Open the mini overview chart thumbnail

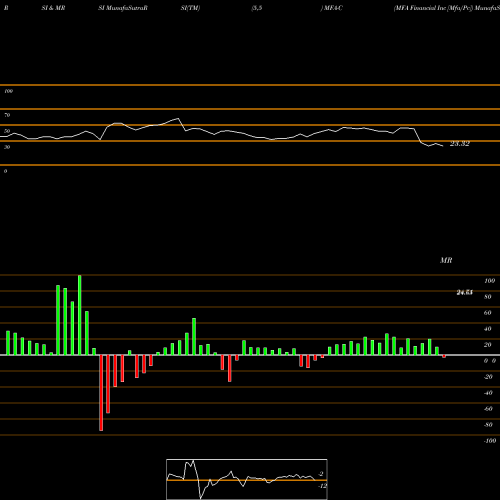click(247, 479)
